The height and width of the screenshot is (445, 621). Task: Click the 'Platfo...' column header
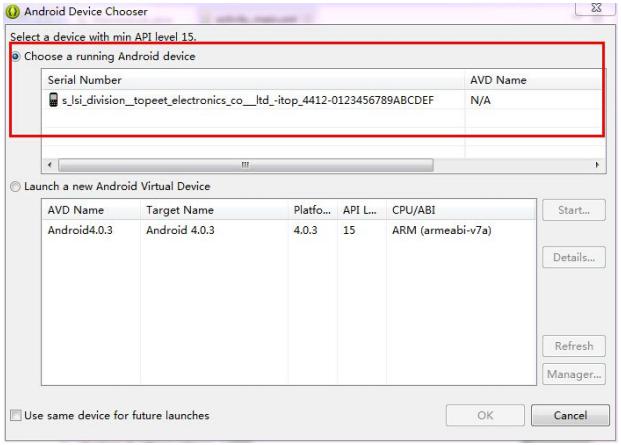[313, 210]
